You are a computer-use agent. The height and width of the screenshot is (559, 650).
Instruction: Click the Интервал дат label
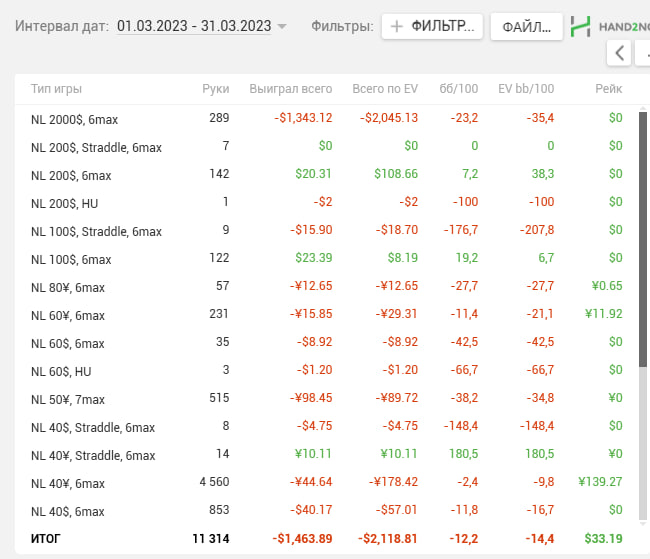[x=62, y=26]
